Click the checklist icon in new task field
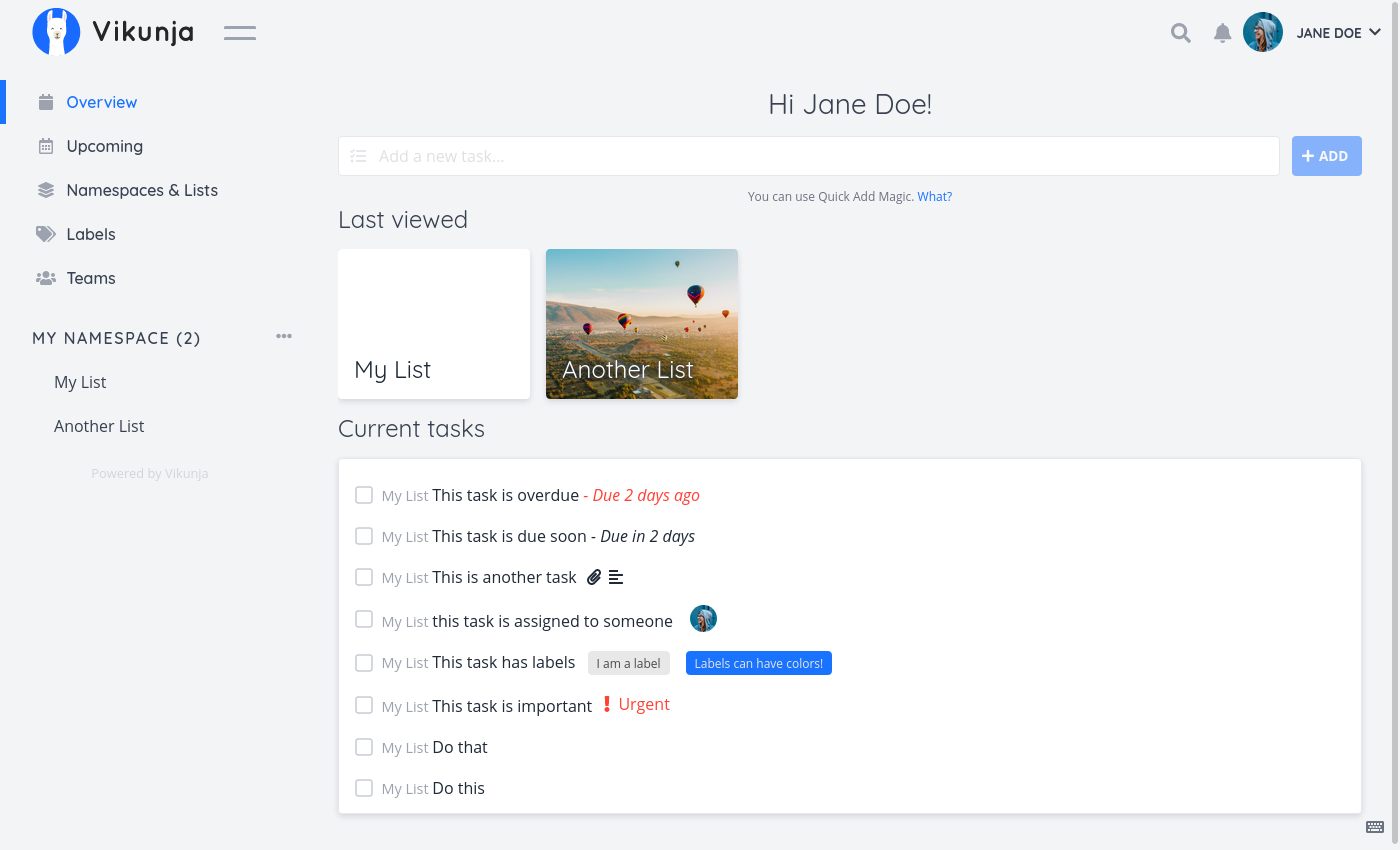 click(x=358, y=156)
